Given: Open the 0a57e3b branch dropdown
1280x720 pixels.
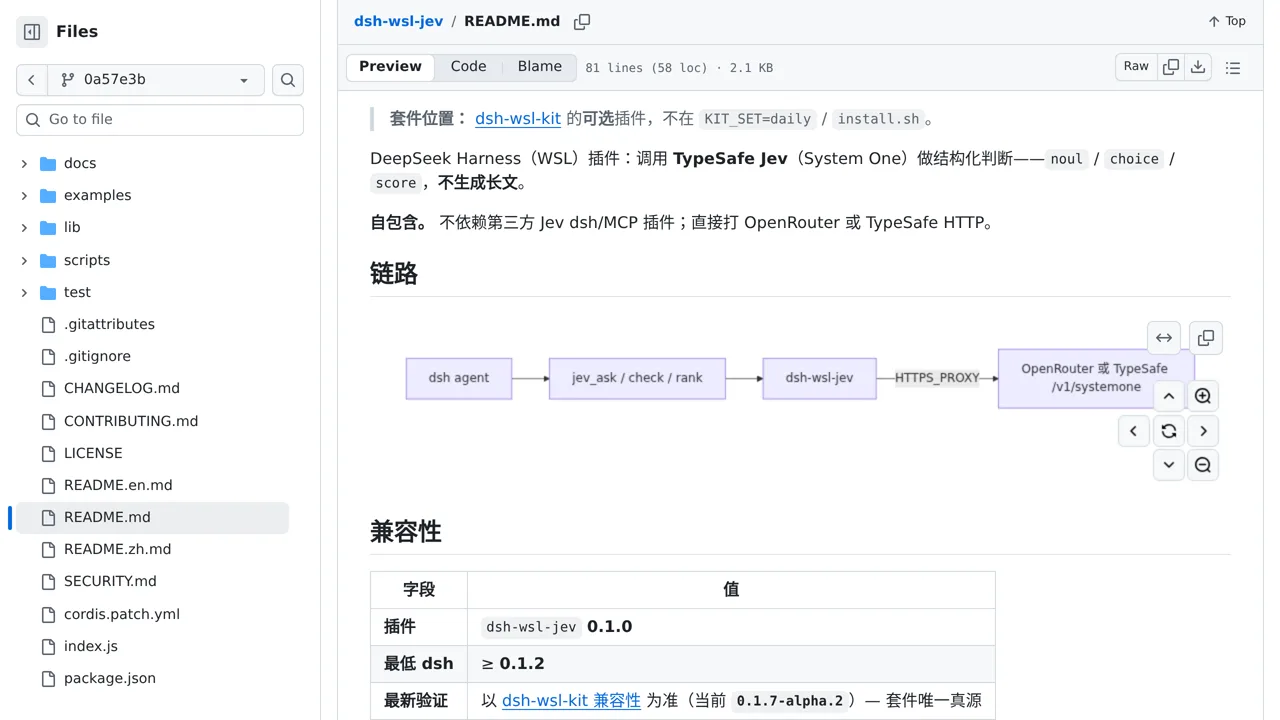Looking at the screenshot, I should (156, 80).
